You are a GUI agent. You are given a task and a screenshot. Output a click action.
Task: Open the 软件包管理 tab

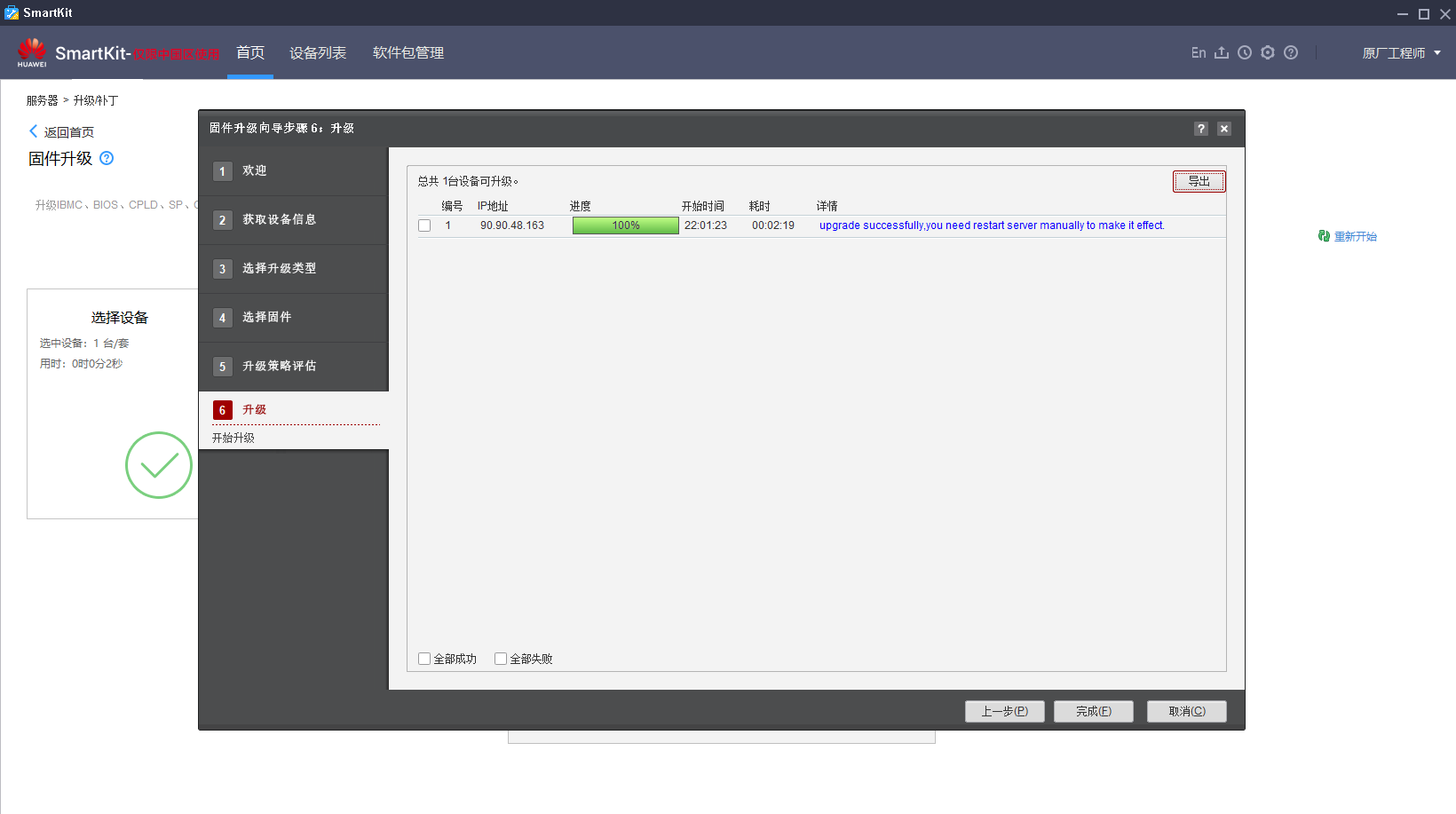[x=408, y=52]
